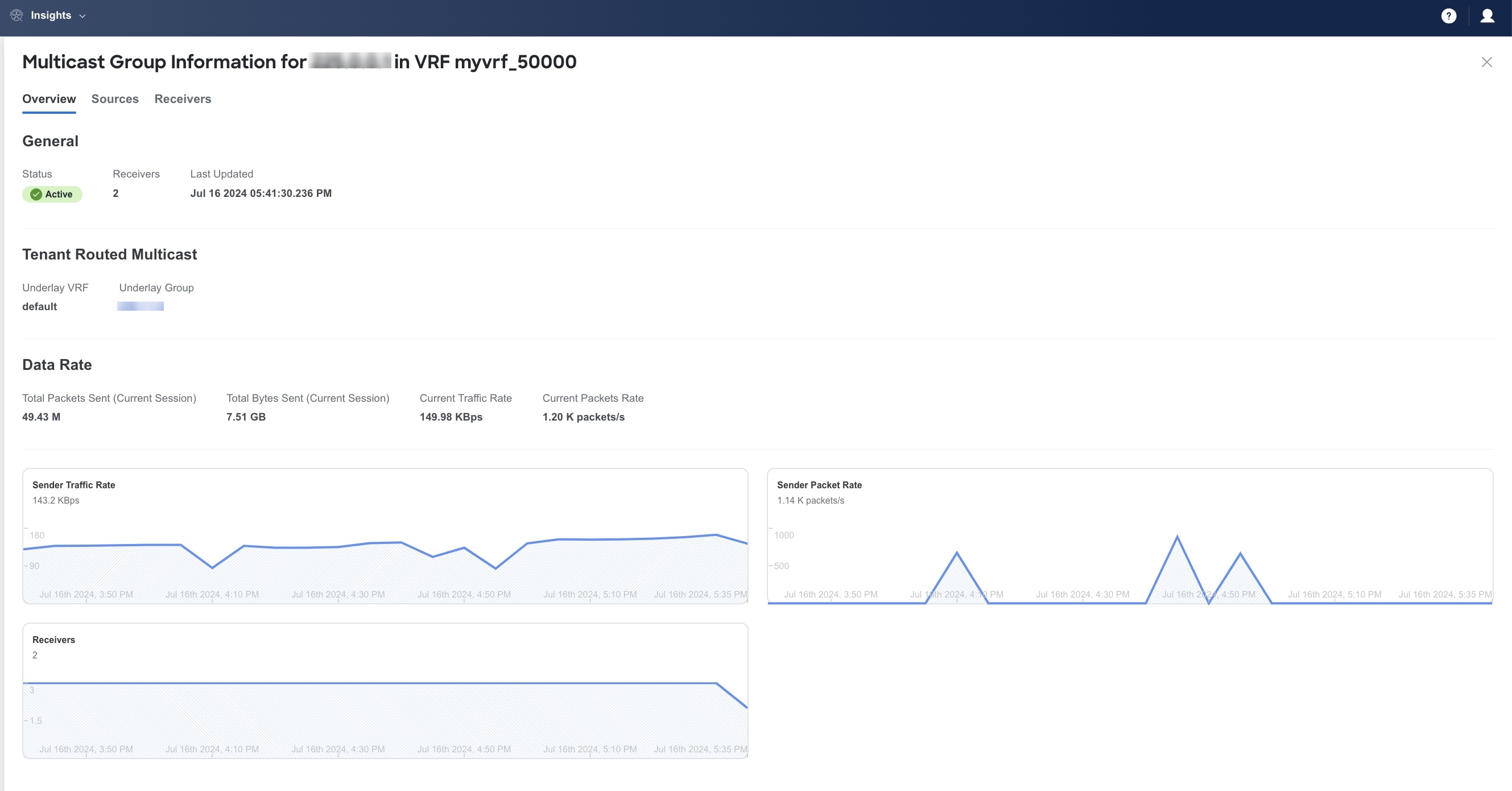Click the Underlay VRF value default
This screenshot has width=1512, height=791.
point(39,307)
